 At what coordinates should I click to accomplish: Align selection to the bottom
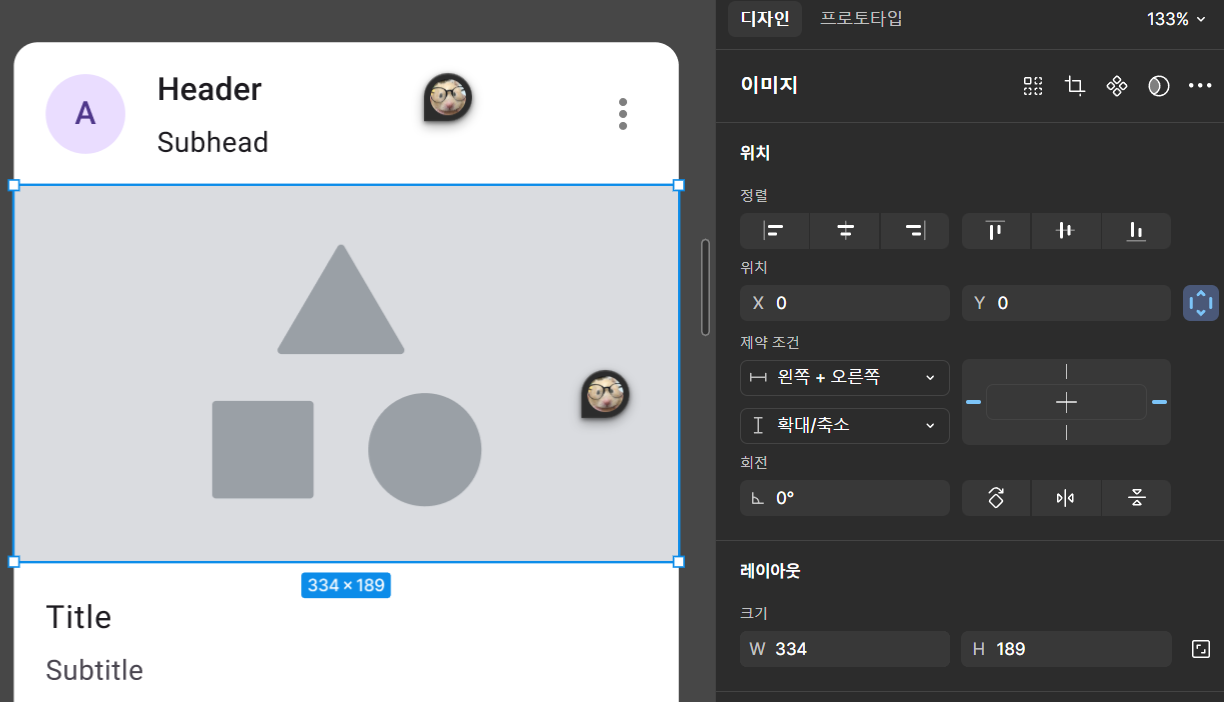click(1136, 231)
